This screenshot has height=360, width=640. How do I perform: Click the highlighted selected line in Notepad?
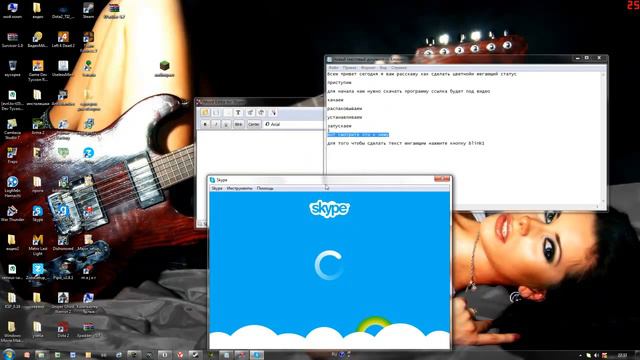[358, 135]
